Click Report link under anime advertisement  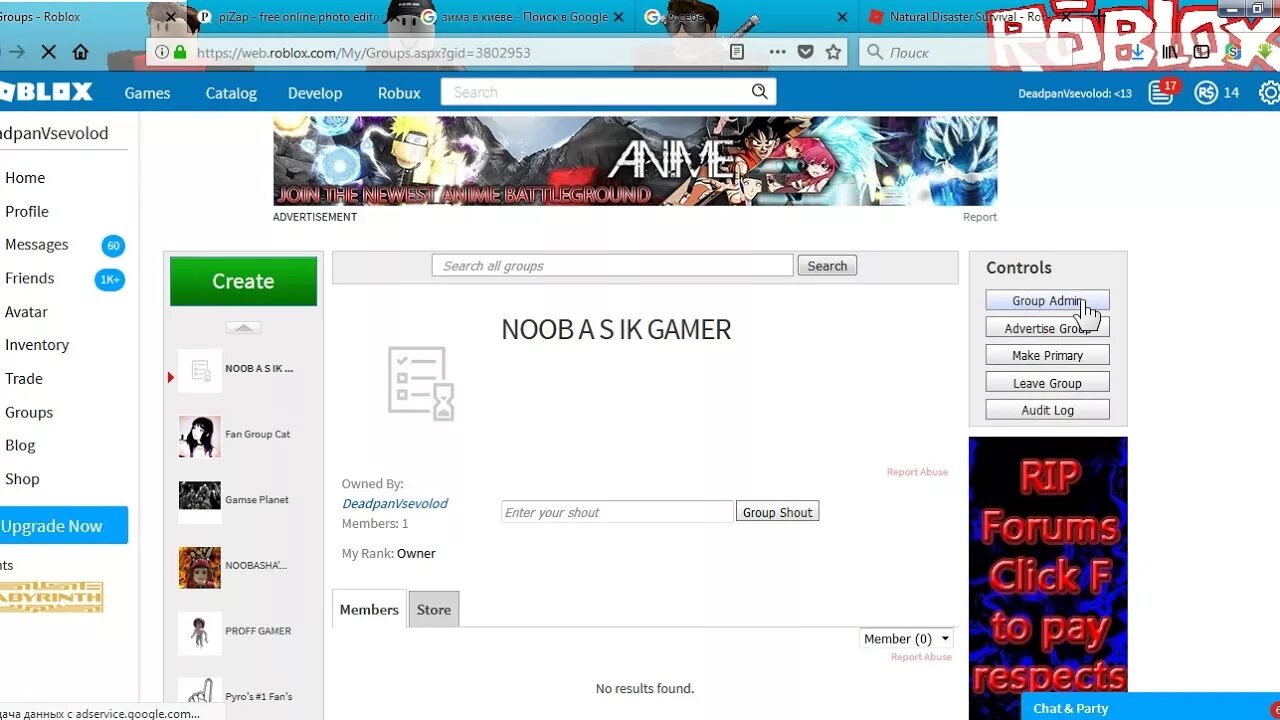point(980,217)
